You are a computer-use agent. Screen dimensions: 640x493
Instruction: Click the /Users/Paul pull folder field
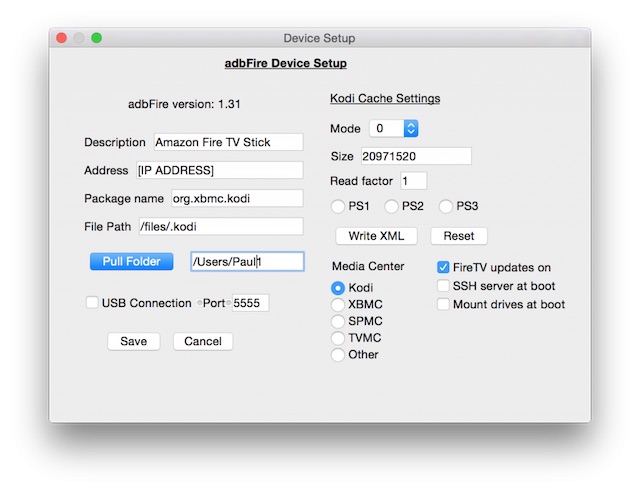[x=247, y=261]
